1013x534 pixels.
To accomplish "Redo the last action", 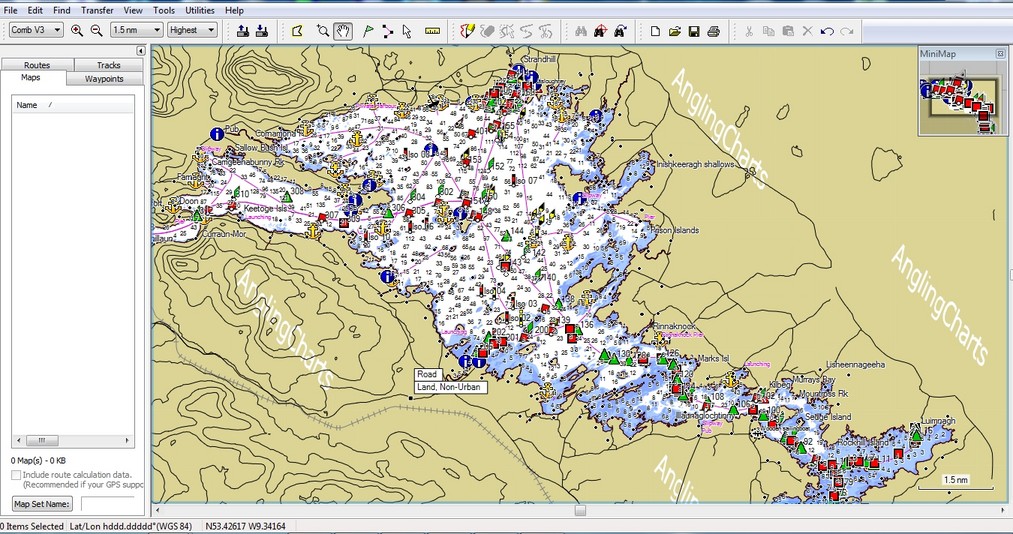I will tap(847, 30).
